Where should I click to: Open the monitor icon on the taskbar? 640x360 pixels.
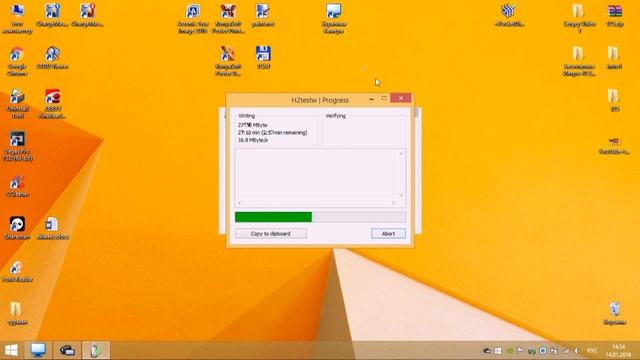(38, 350)
